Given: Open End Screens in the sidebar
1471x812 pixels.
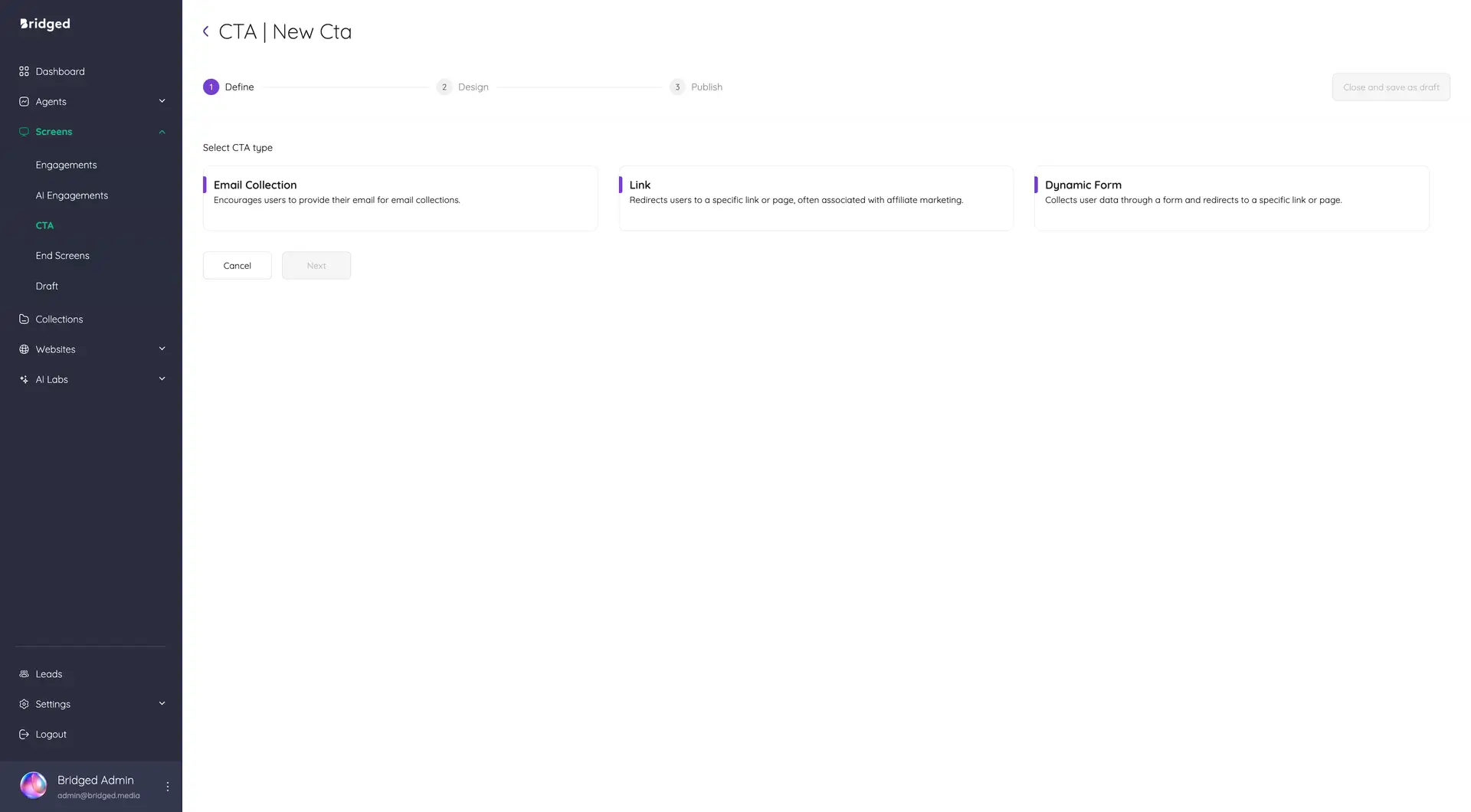Looking at the screenshot, I should coord(62,256).
